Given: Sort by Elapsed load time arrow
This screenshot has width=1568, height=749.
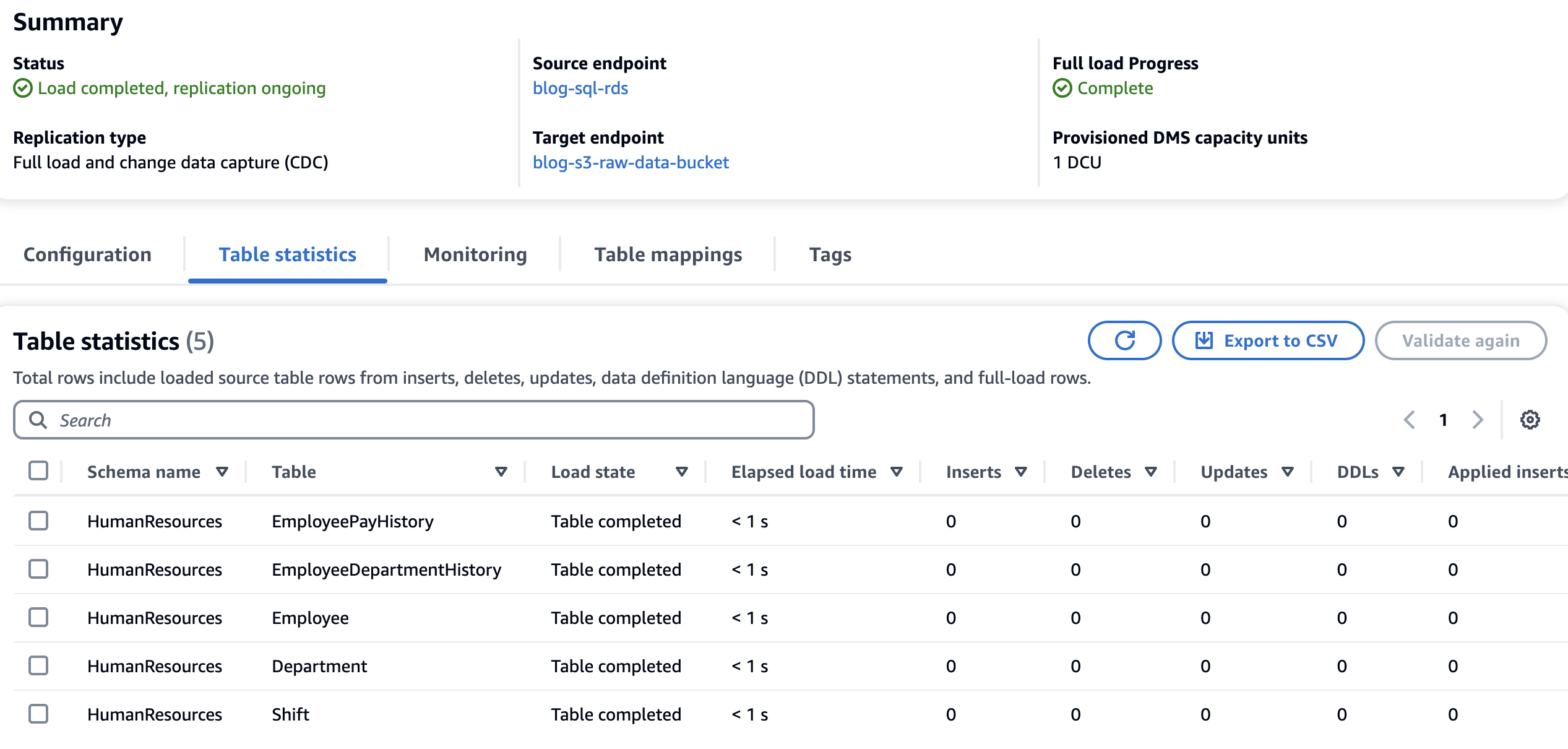Looking at the screenshot, I should tap(897, 472).
